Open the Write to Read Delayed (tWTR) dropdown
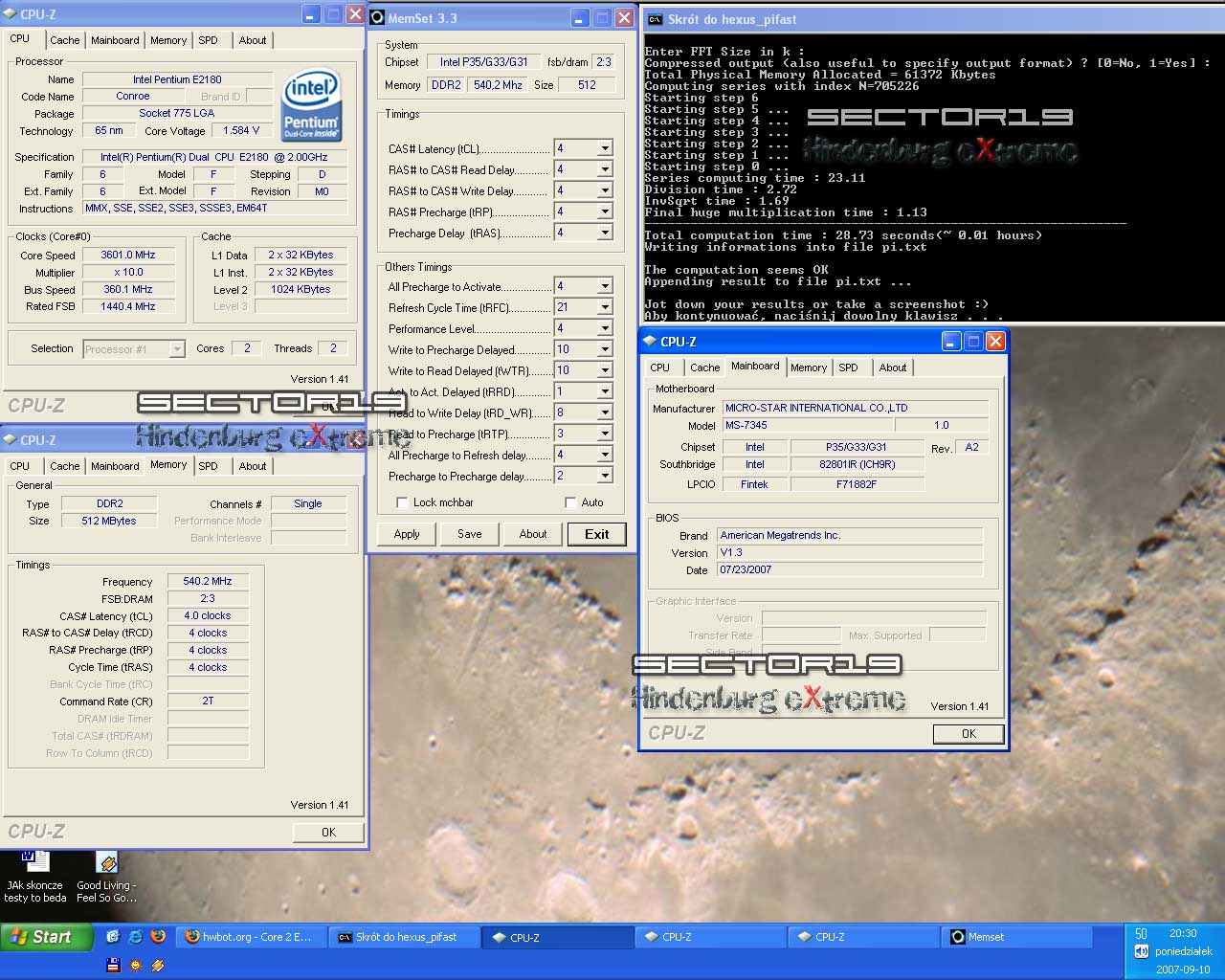Viewport: 1225px width, 980px height. [x=605, y=370]
